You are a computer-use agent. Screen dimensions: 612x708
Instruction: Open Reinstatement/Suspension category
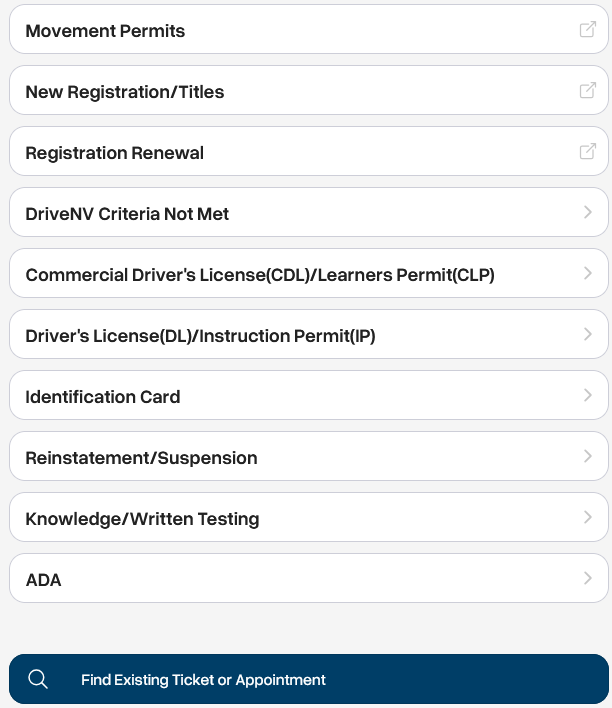pos(141,458)
